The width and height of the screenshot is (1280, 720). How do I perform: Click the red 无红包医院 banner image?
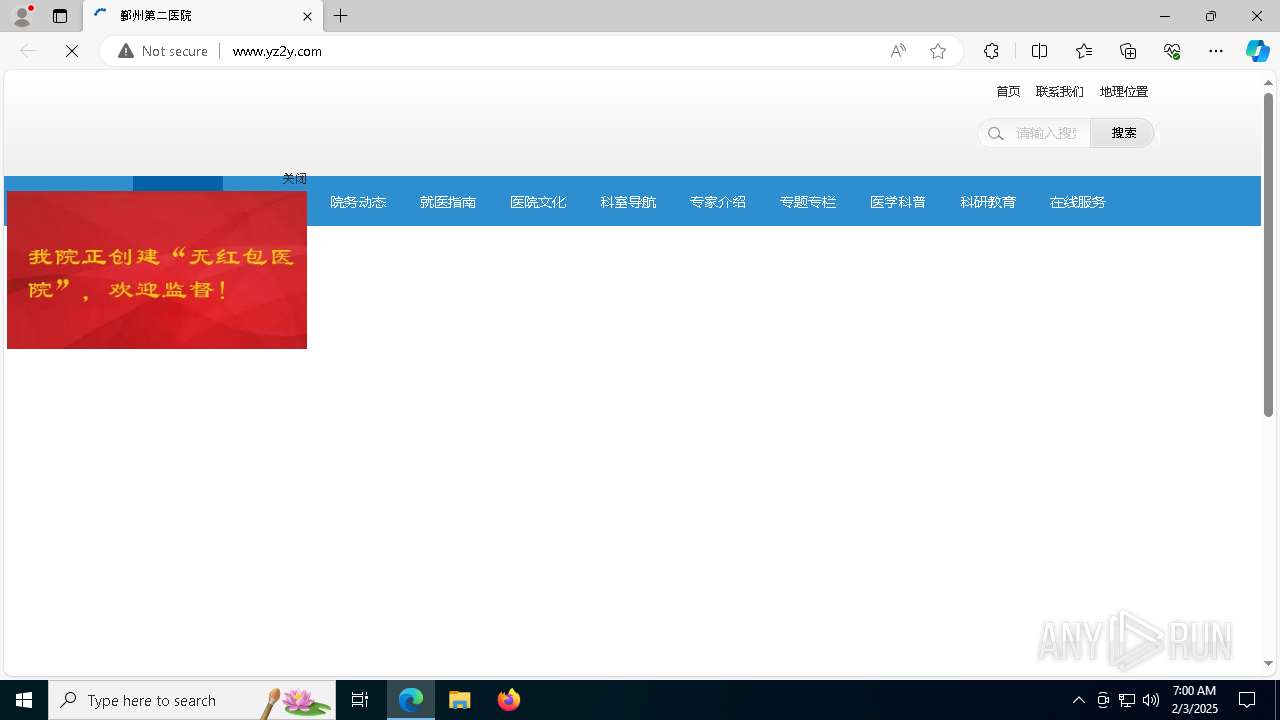click(157, 270)
